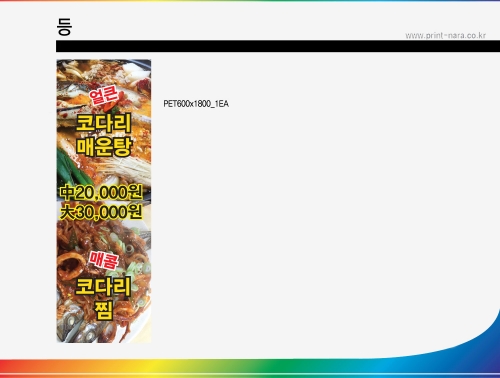The width and height of the screenshot is (500, 378).
Task: Select the black header divider bar
Action: coord(278,46)
